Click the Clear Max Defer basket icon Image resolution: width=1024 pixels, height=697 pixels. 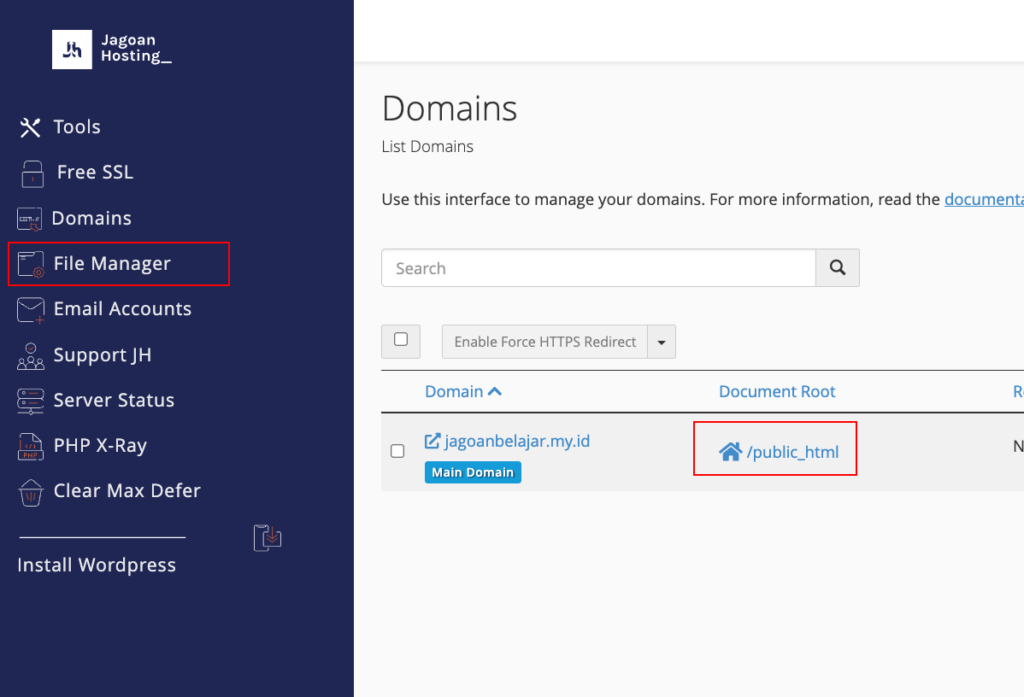31,492
